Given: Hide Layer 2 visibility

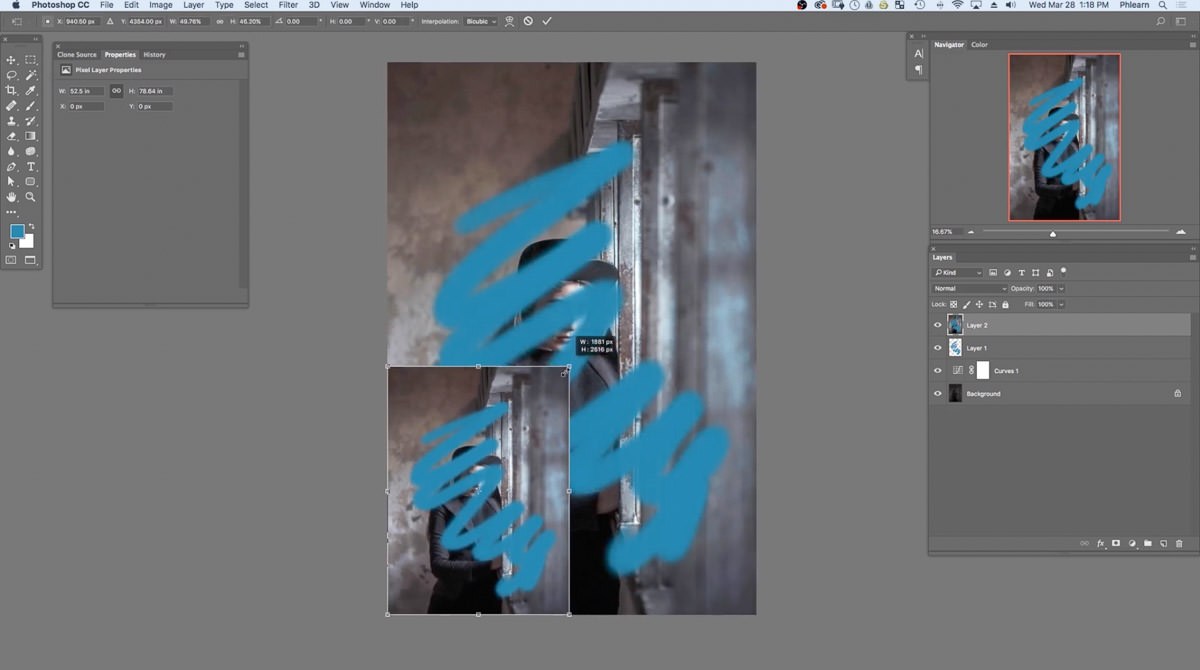Looking at the screenshot, I should (937, 325).
